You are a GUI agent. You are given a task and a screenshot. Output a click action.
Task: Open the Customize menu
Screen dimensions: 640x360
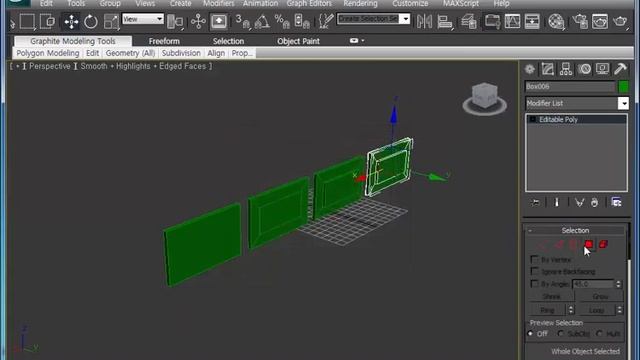tap(410, 4)
